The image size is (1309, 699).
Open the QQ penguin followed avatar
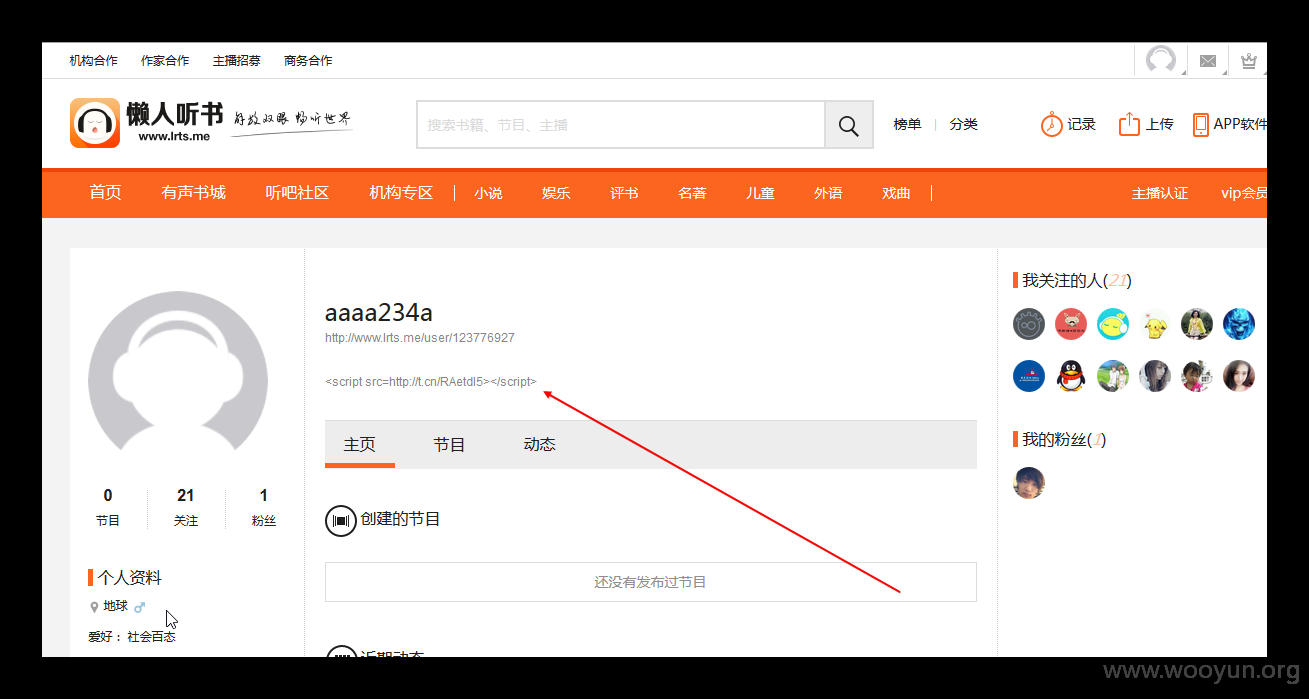click(x=1071, y=376)
